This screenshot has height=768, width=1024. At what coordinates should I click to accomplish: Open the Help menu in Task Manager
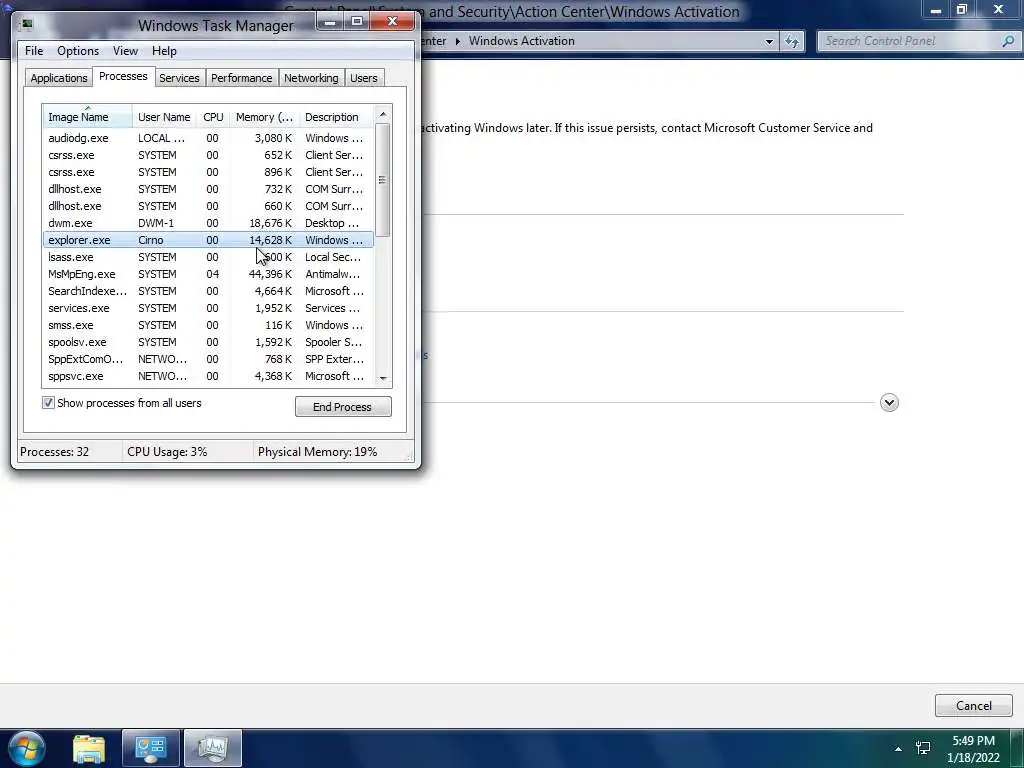pos(164,51)
